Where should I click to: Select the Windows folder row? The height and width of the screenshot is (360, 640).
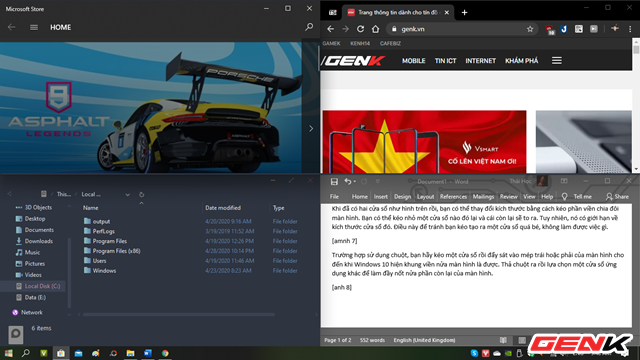pos(191,271)
